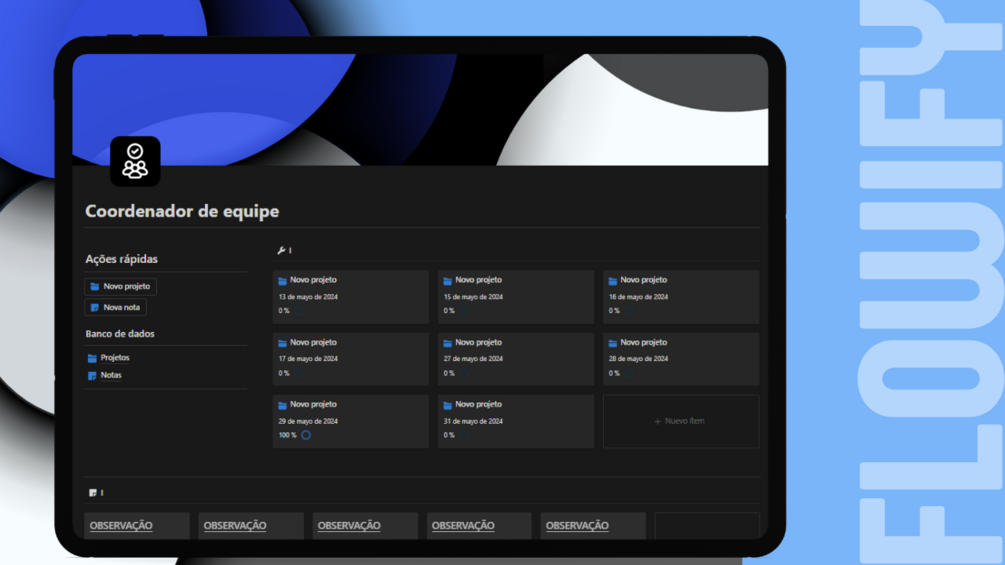Select the notes view tab above observations
The height and width of the screenshot is (565, 1005).
click(x=96, y=493)
